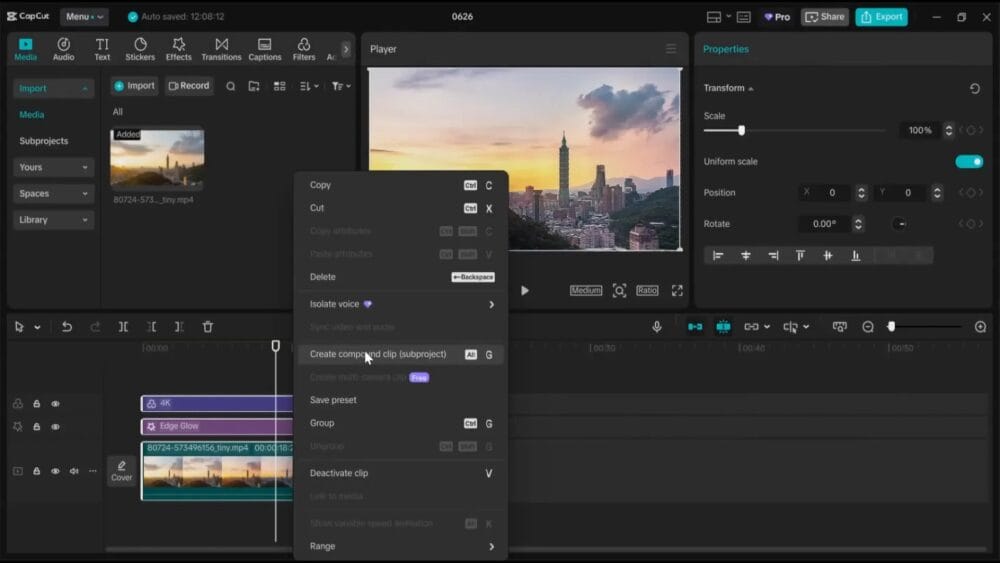The width and height of the screenshot is (1000, 563).
Task: Toggle lock on the 4K effect track
Action: tap(37, 404)
